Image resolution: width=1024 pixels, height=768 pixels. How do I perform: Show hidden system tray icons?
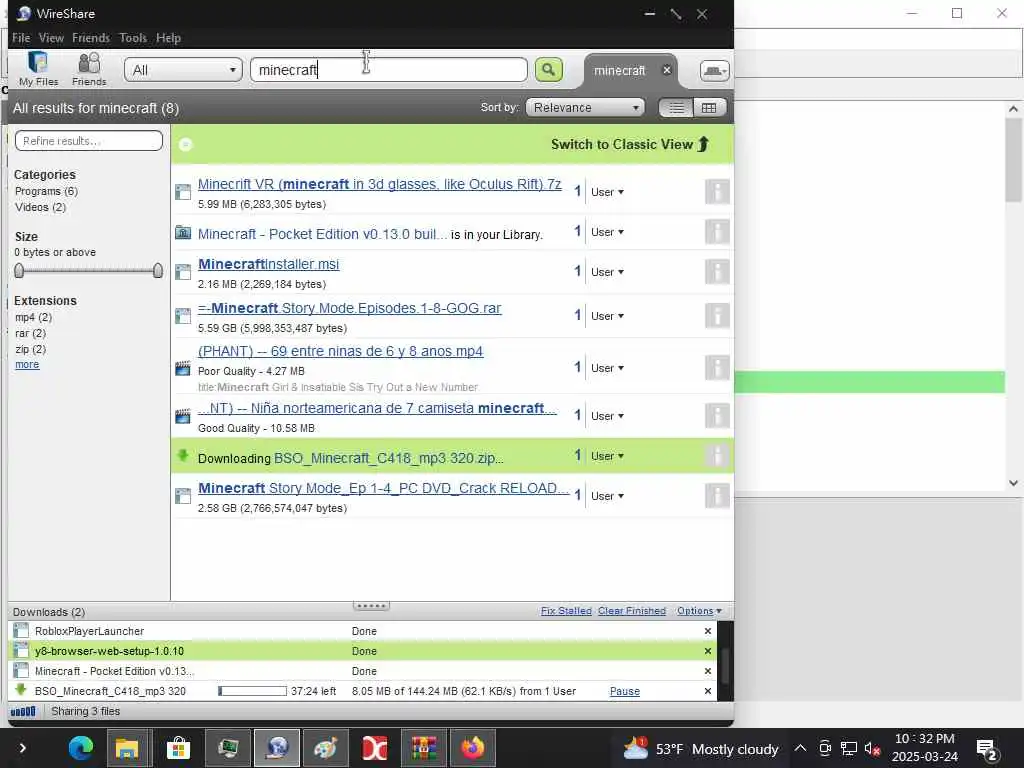(800, 748)
